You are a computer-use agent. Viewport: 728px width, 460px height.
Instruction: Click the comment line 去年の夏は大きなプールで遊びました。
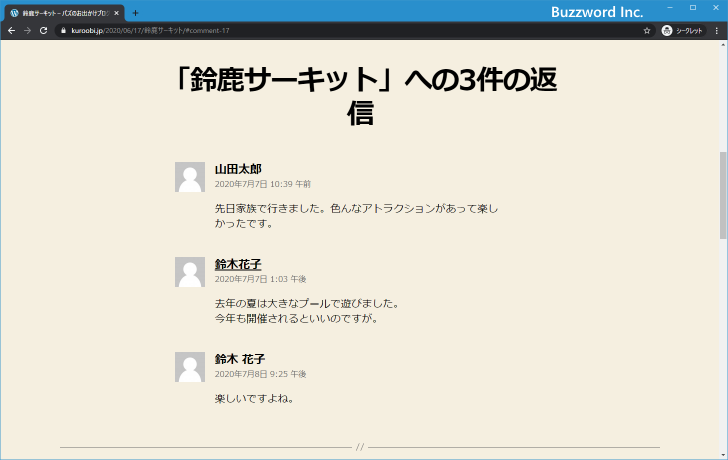pyautogui.click(x=307, y=304)
